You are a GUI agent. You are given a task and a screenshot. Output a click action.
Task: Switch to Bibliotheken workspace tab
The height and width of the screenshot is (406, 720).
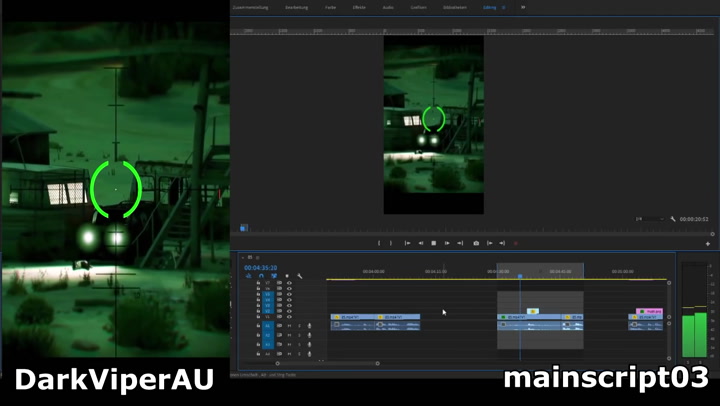coord(455,7)
